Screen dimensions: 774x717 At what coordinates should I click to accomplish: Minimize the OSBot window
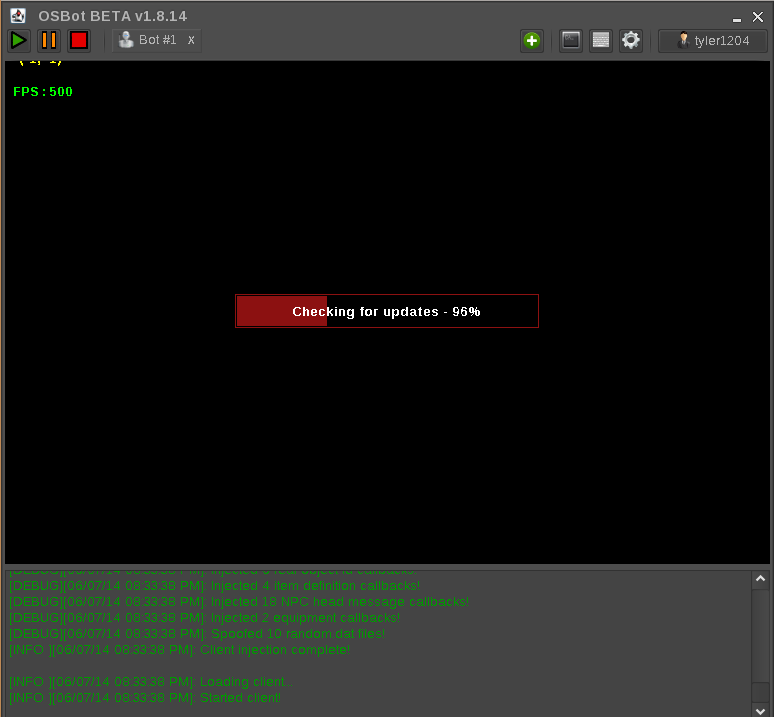point(736,18)
